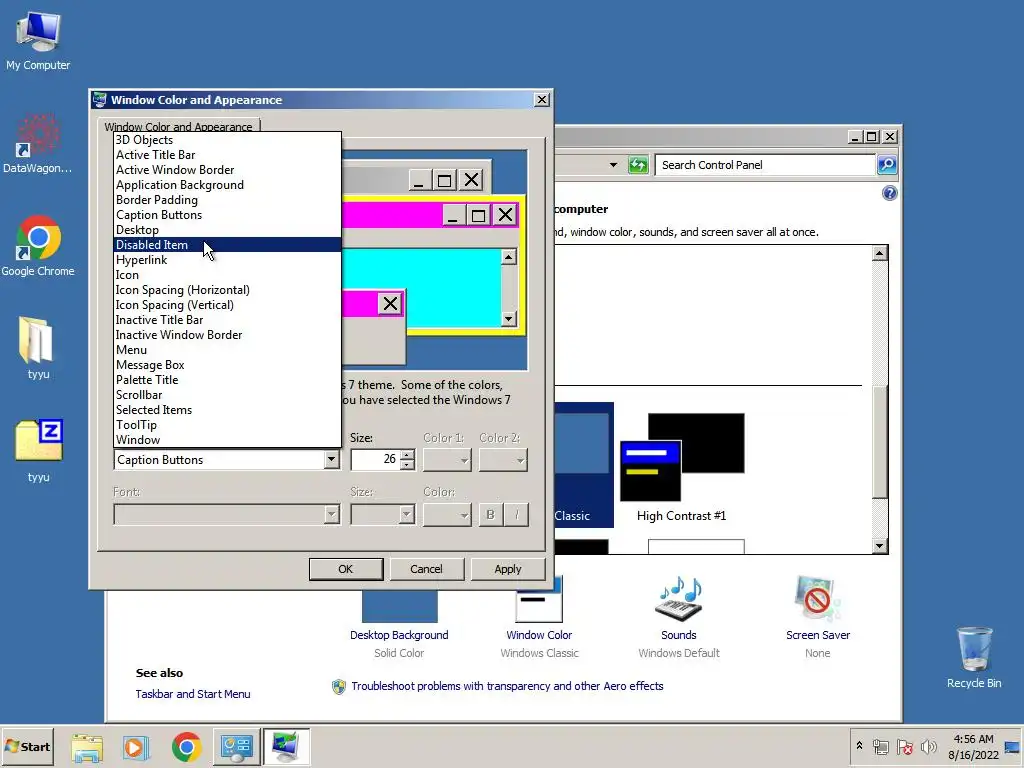Decrease the item Size spinner value
This screenshot has width=1024, height=768.
tap(408, 464)
